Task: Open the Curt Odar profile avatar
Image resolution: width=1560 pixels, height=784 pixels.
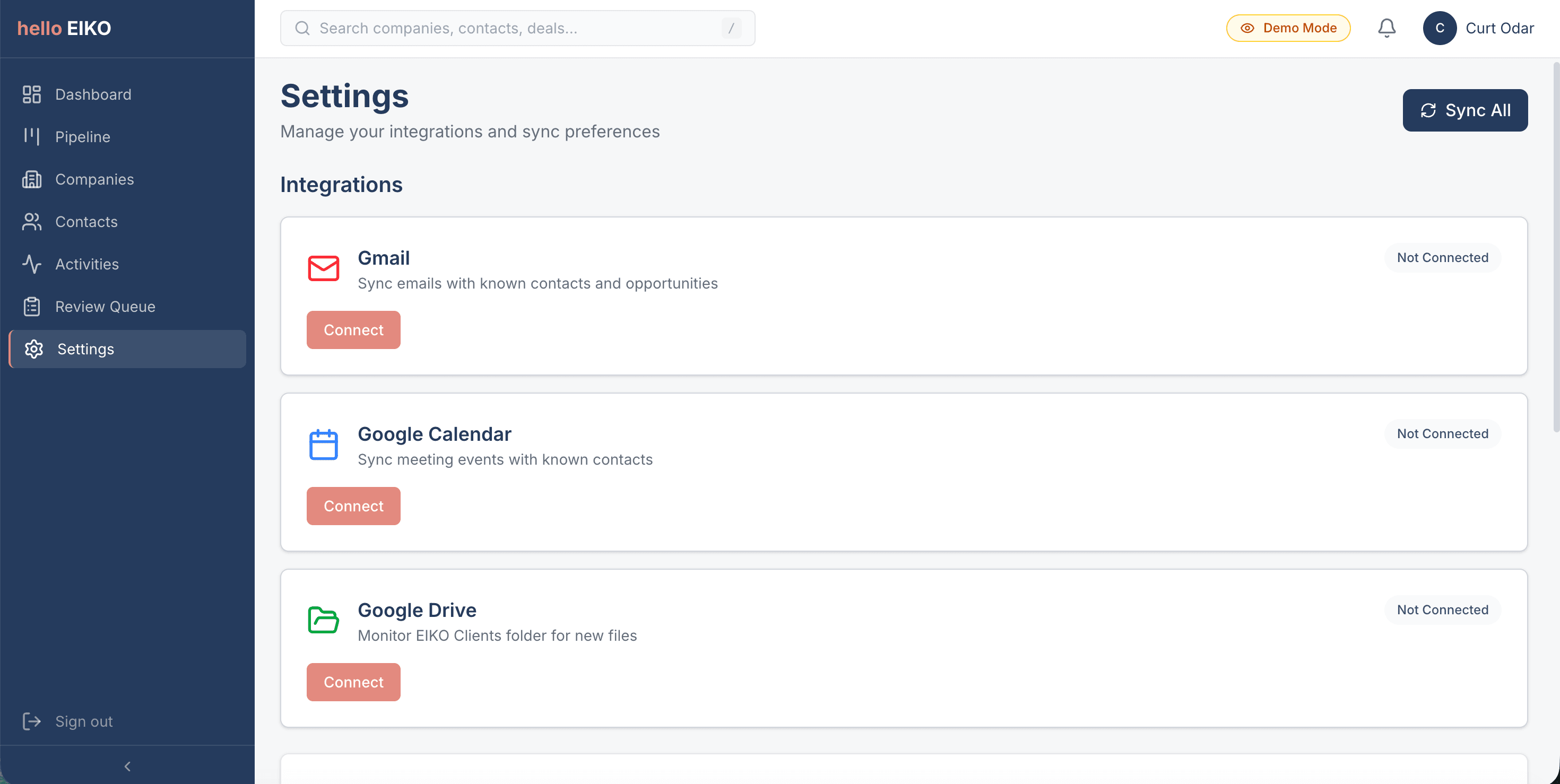Action: pyautogui.click(x=1440, y=28)
